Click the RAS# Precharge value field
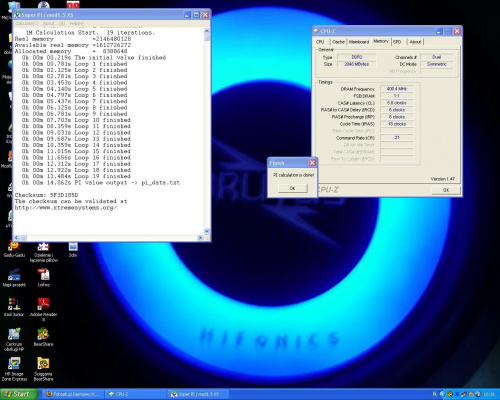500x400 pixels. point(397,117)
